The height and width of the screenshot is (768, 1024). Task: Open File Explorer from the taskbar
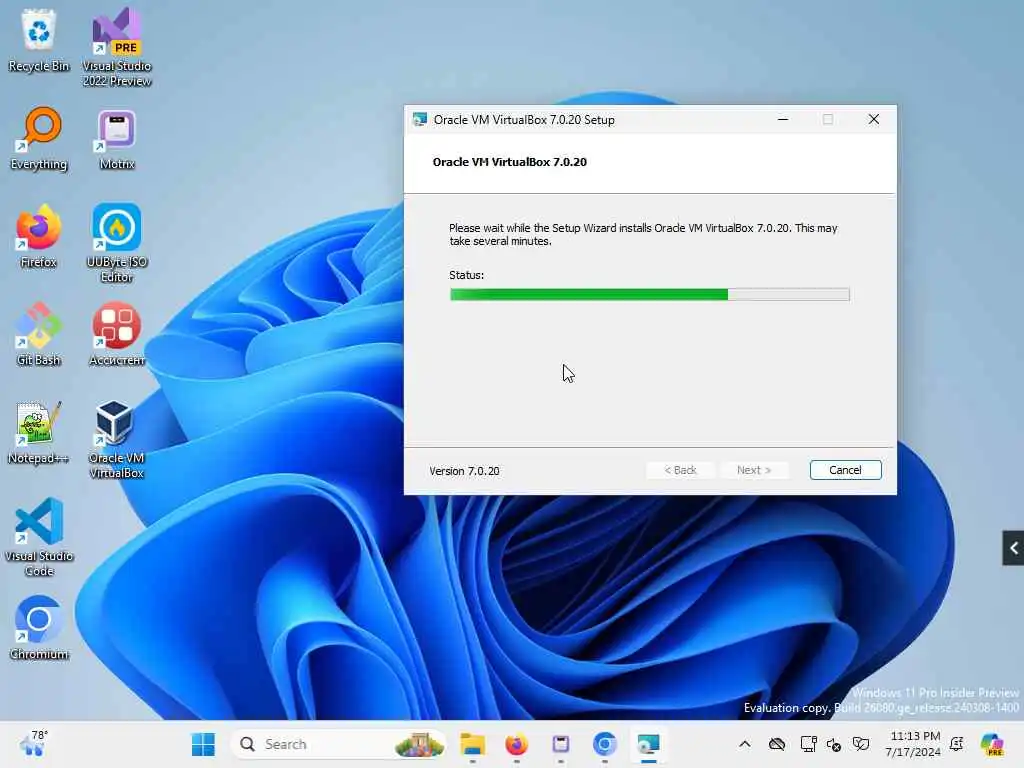tap(472, 744)
